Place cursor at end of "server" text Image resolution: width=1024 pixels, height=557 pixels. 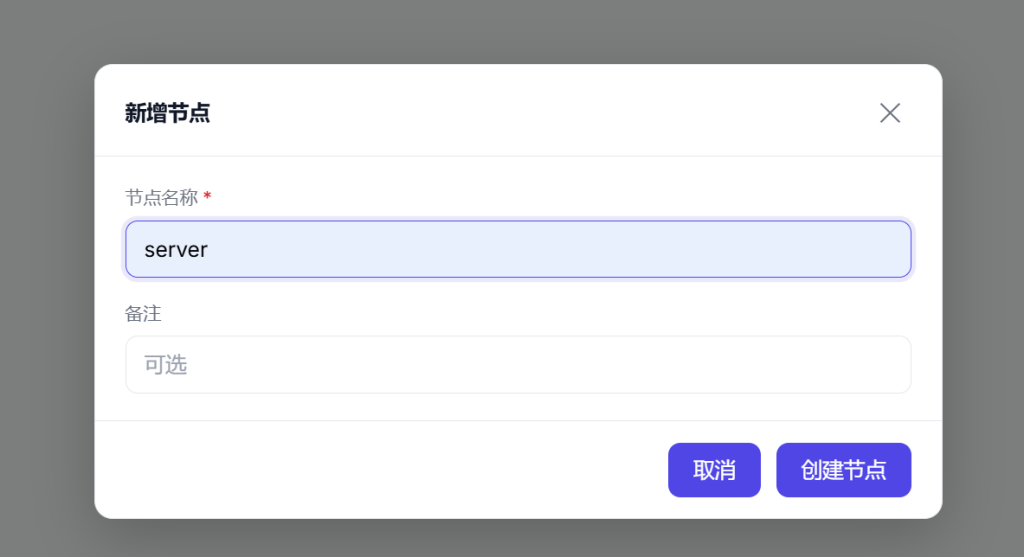click(x=209, y=250)
